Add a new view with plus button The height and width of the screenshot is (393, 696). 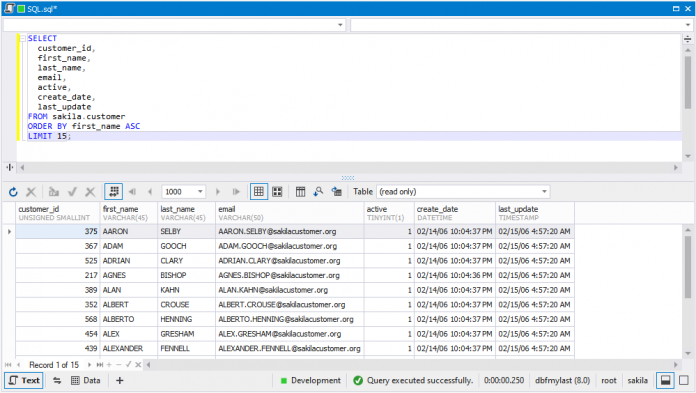(x=119, y=381)
